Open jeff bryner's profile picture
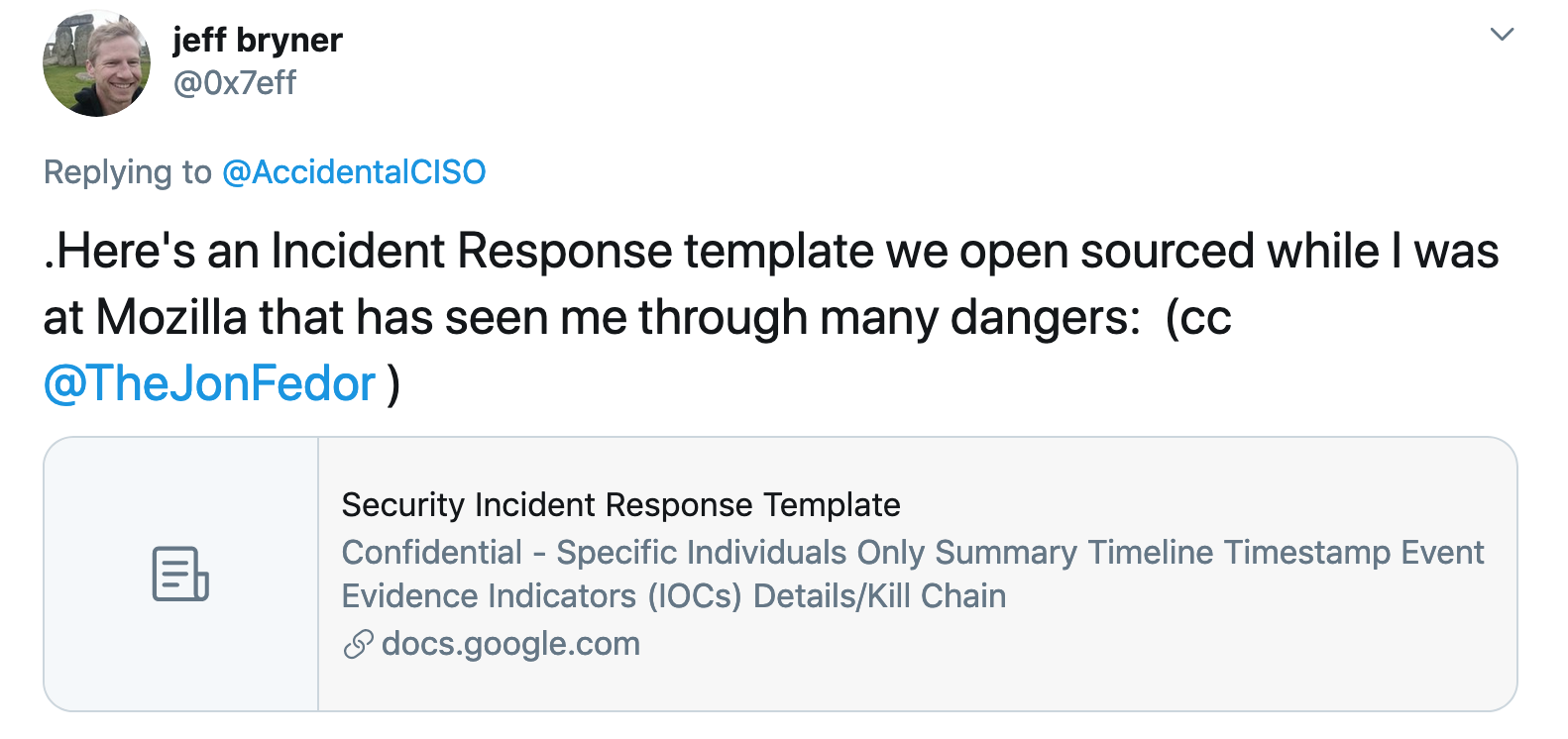The image size is (1568, 739). [97, 63]
